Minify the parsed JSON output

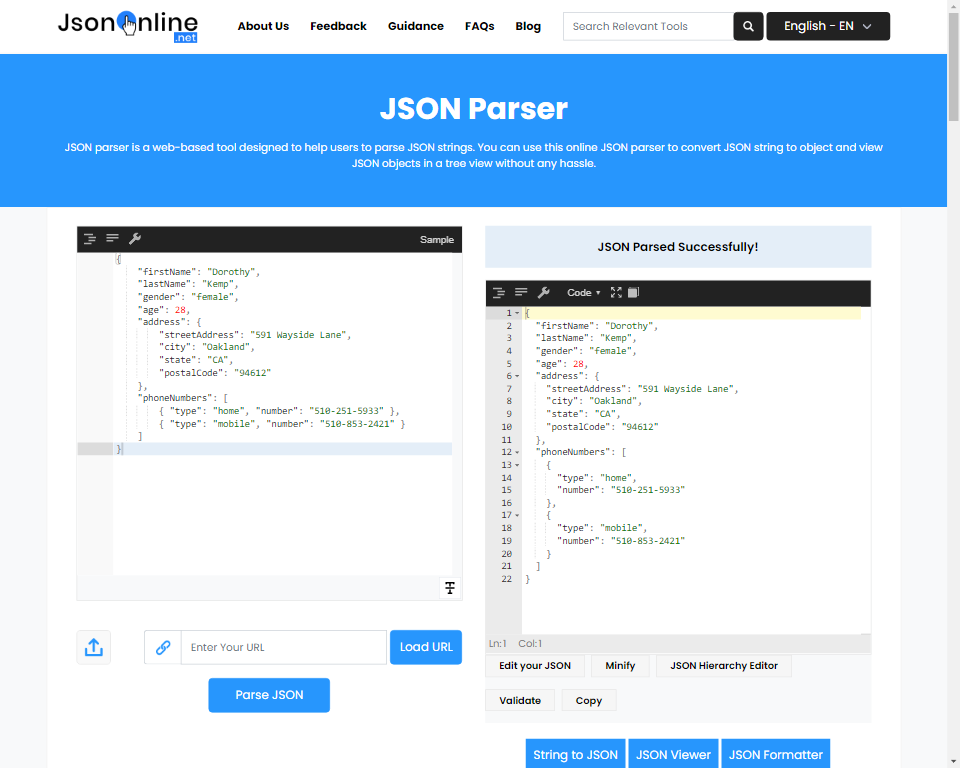pos(620,665)
